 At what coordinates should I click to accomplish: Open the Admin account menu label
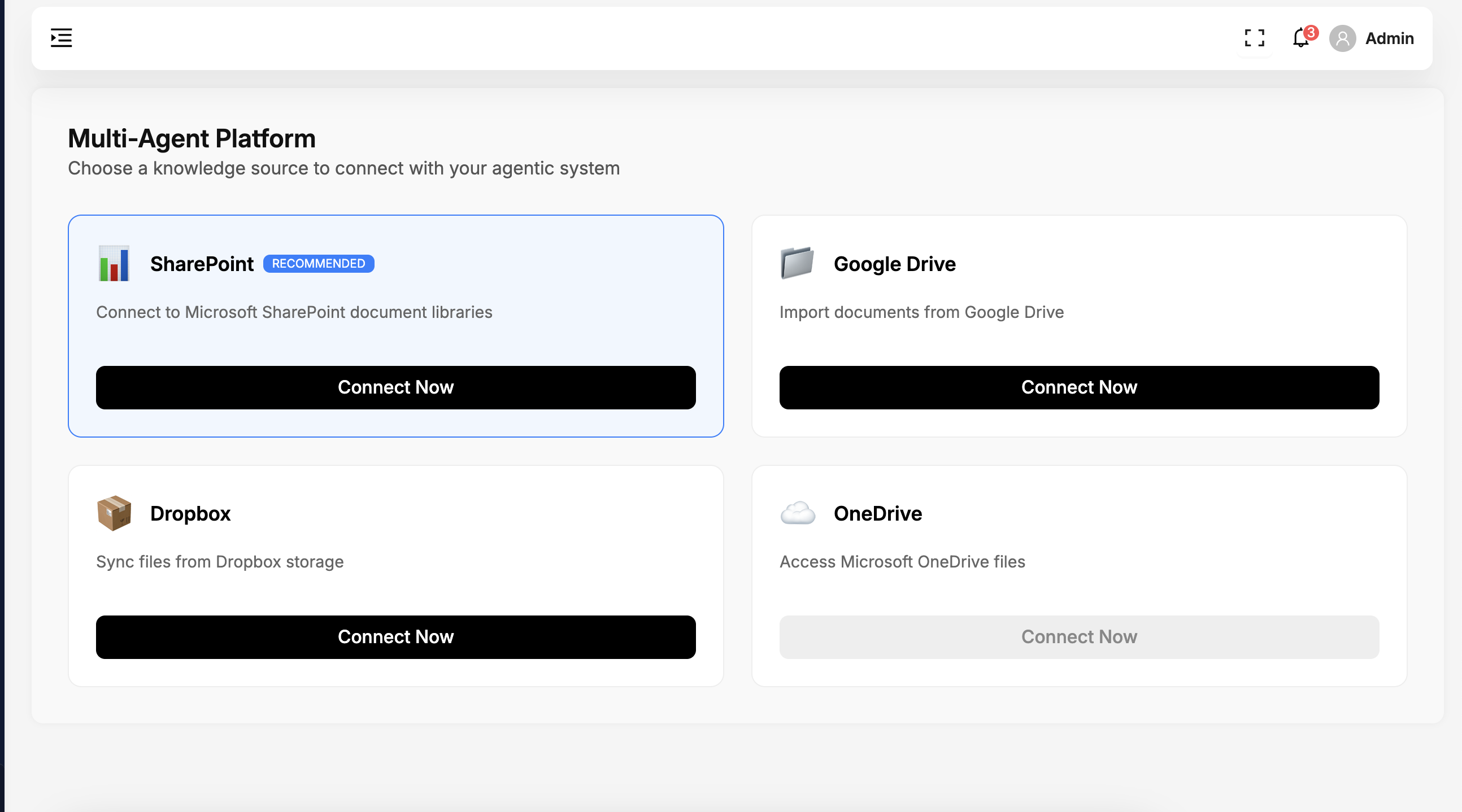tap(1389, 38)
